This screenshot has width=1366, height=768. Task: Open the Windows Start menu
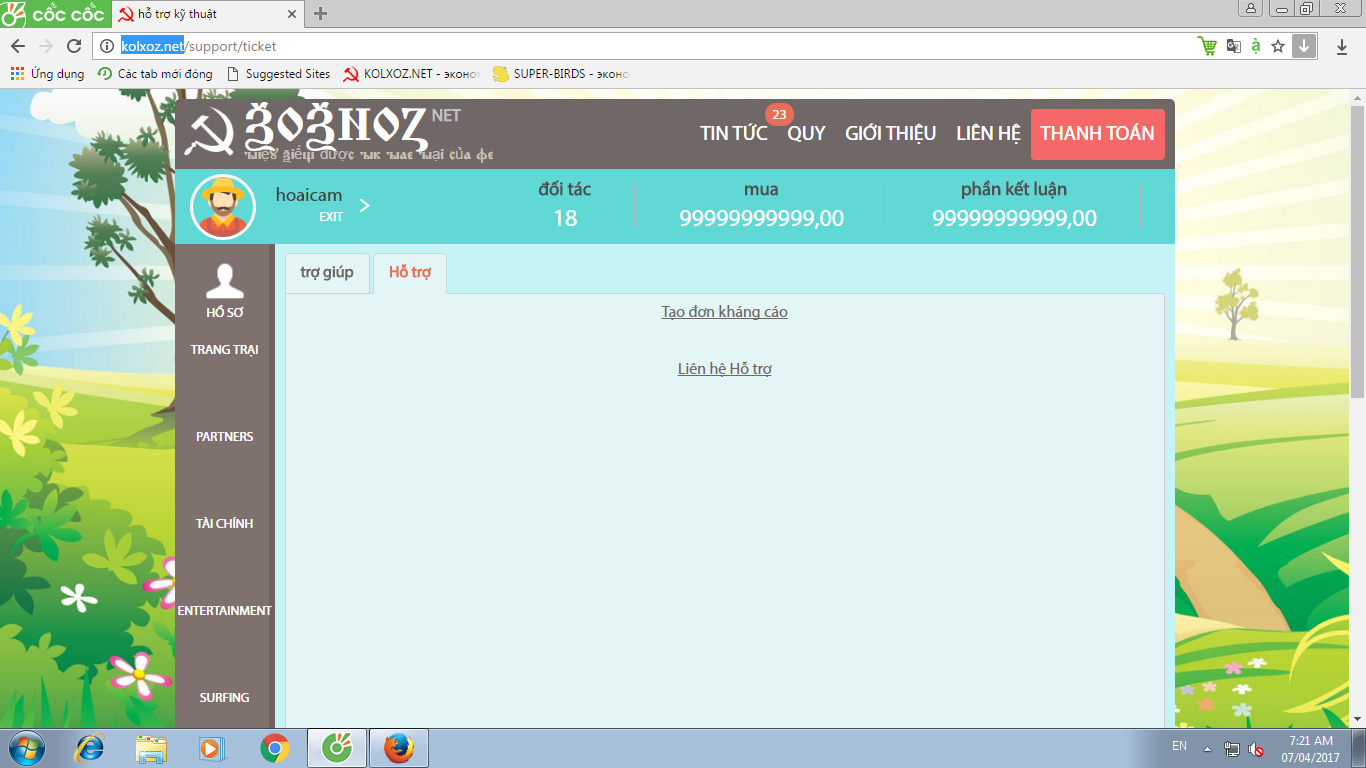(25, 748)
